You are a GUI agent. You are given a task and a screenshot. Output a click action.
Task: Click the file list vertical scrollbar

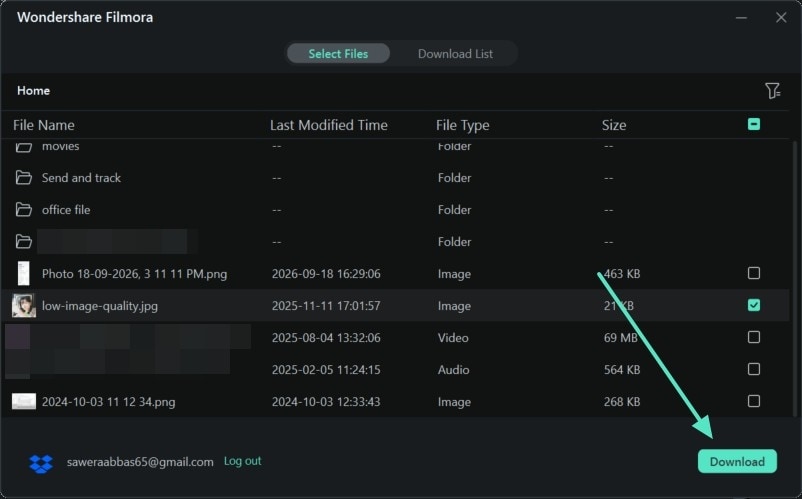click(x=795, y=279)
